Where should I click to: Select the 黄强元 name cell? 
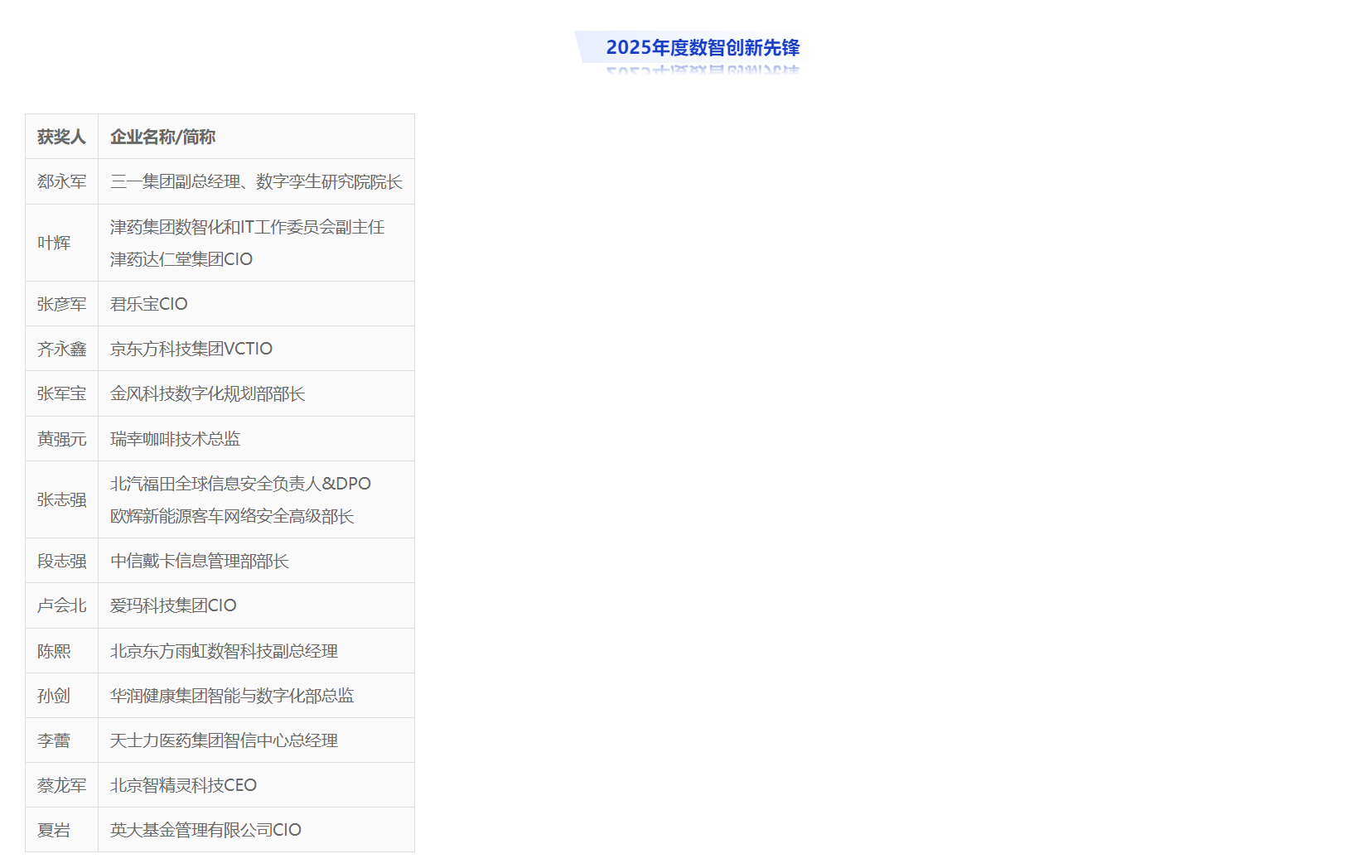coord(61,439)
